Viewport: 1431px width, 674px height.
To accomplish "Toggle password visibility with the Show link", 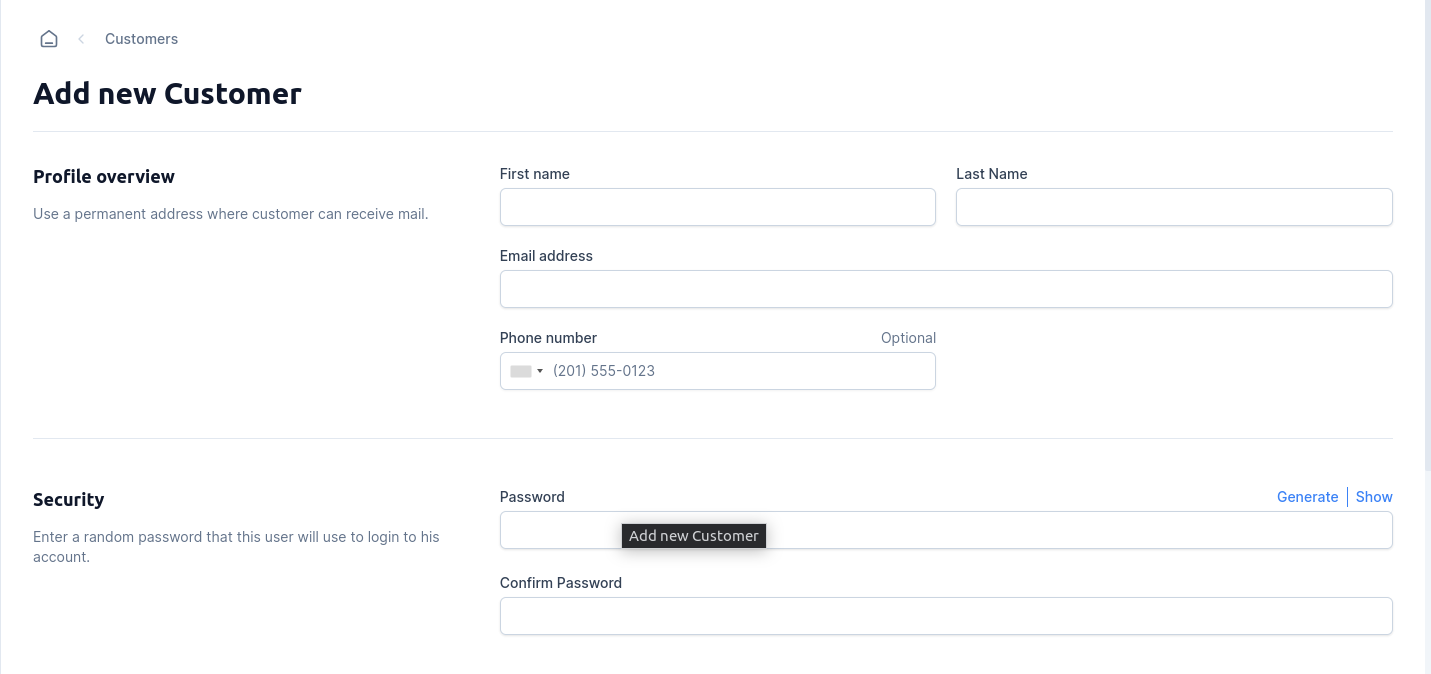I will point(1374,497).
